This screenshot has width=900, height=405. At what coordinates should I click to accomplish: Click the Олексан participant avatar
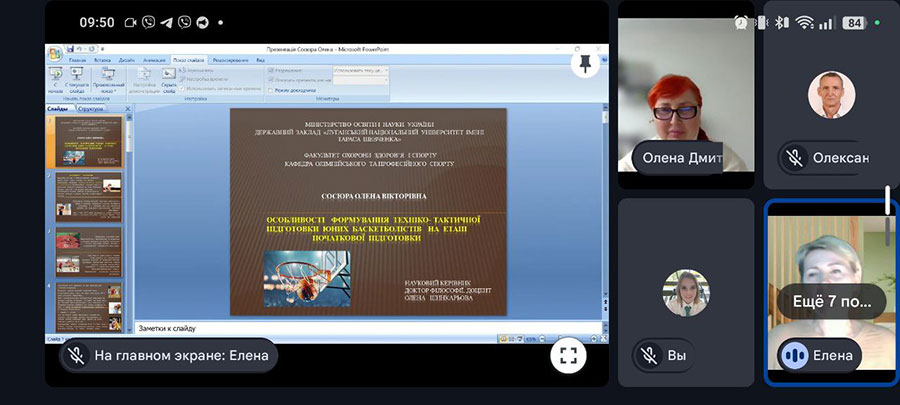[831, 95]
